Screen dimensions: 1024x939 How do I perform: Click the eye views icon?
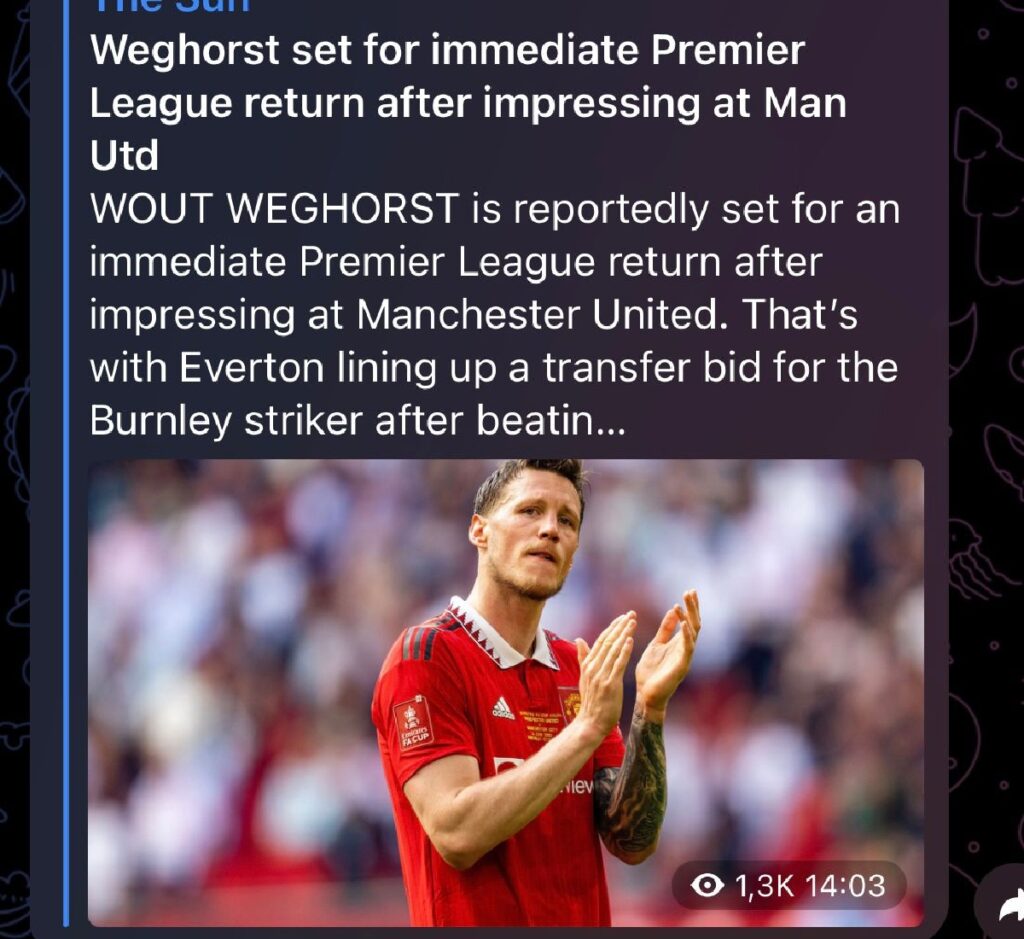(x=707, y=885)
